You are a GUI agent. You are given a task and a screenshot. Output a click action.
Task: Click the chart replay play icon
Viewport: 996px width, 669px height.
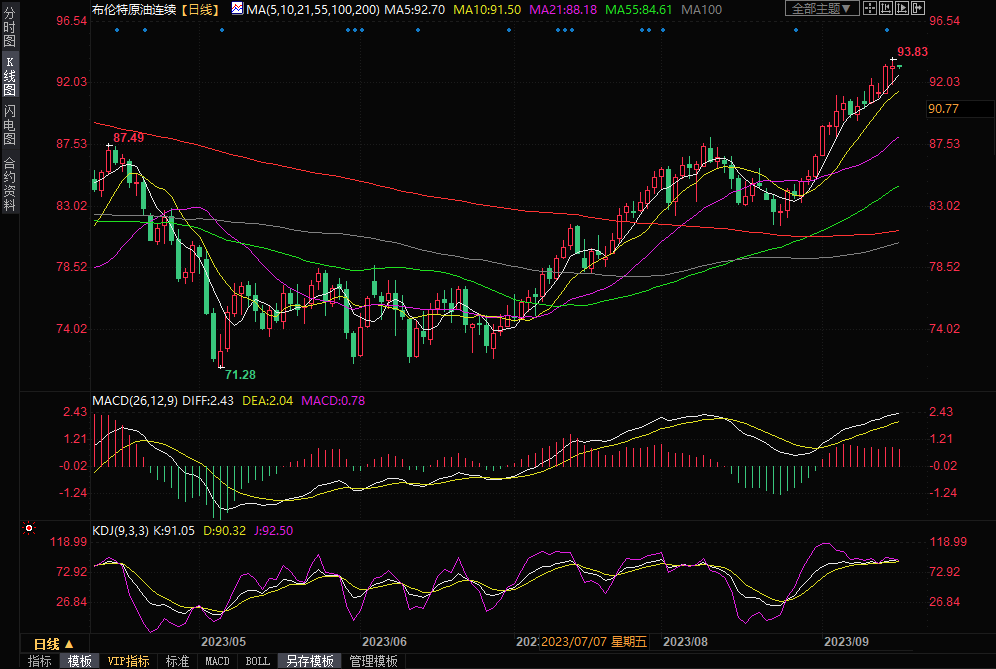[903, 8]
